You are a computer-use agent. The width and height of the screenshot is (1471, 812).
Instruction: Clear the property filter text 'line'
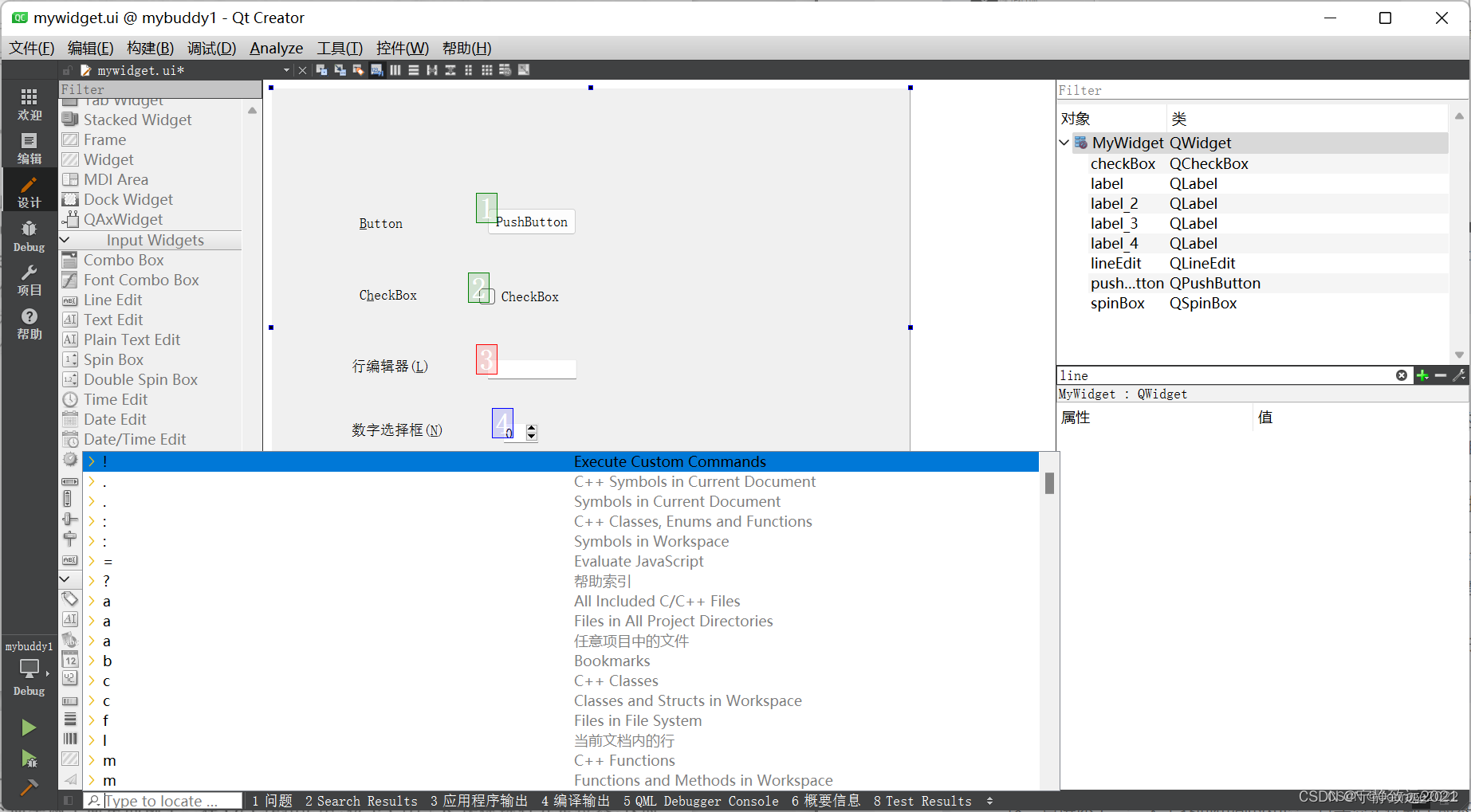pyautogui.click(x=1402, y=375)
